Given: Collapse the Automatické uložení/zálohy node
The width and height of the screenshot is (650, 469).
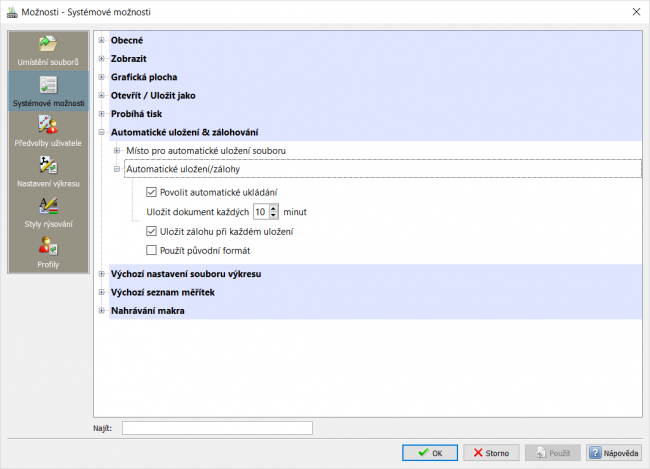Looking at the screenshot, I should [x=117, y=169].
